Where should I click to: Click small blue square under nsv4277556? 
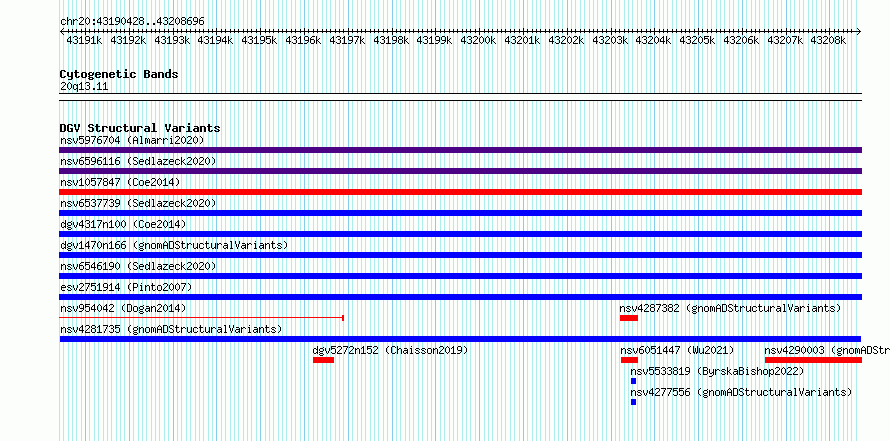[633, 402]
